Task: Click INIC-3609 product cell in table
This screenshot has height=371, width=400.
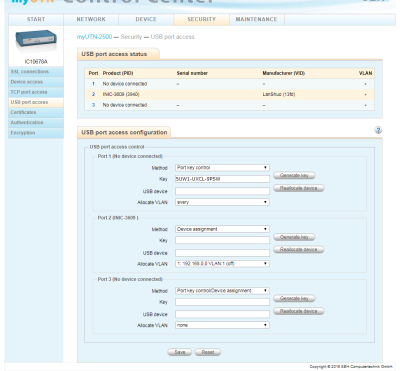Action: [121, 94]
